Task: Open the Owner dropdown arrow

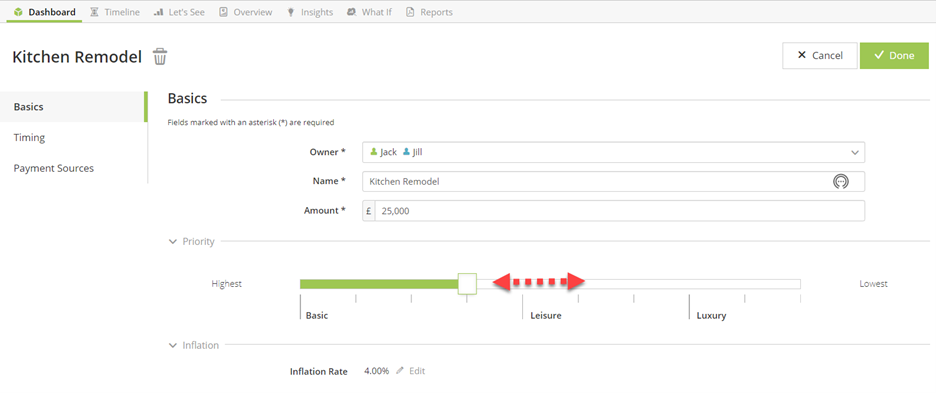Action: (855, 152)
